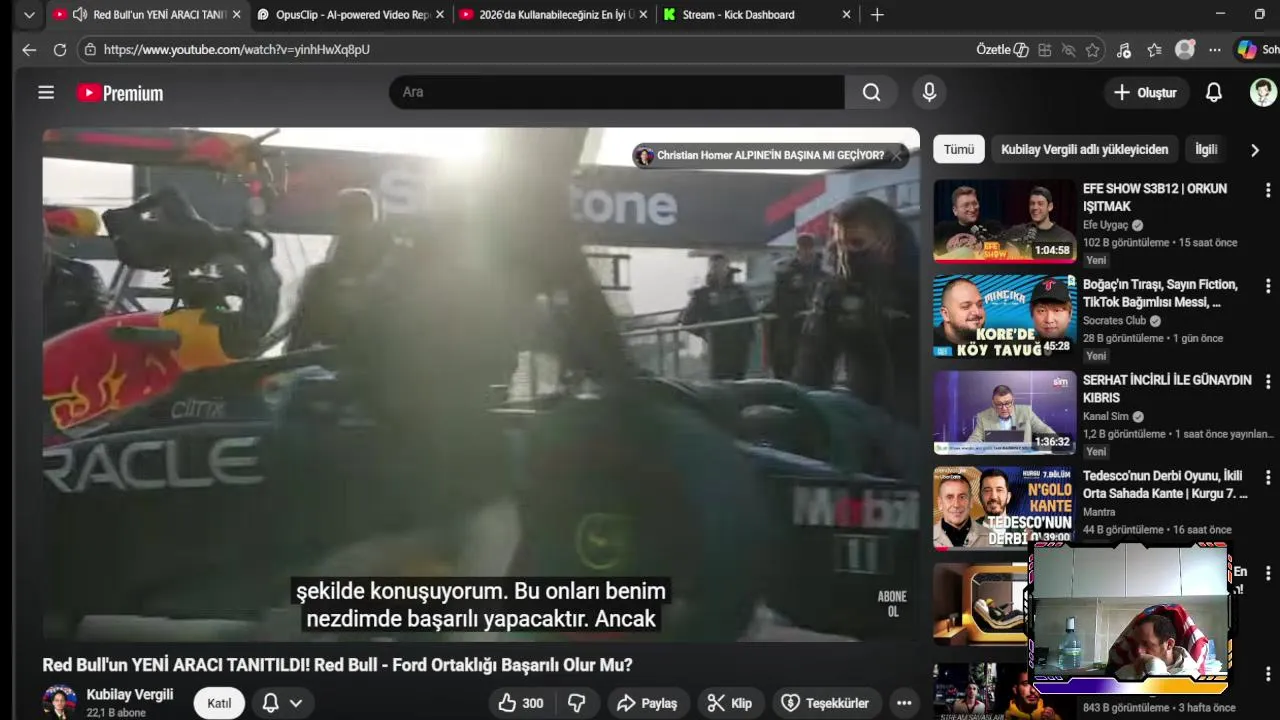Click the YouTube Premium logo
This screenshot has height=720, width=1280.
[120, 93]
